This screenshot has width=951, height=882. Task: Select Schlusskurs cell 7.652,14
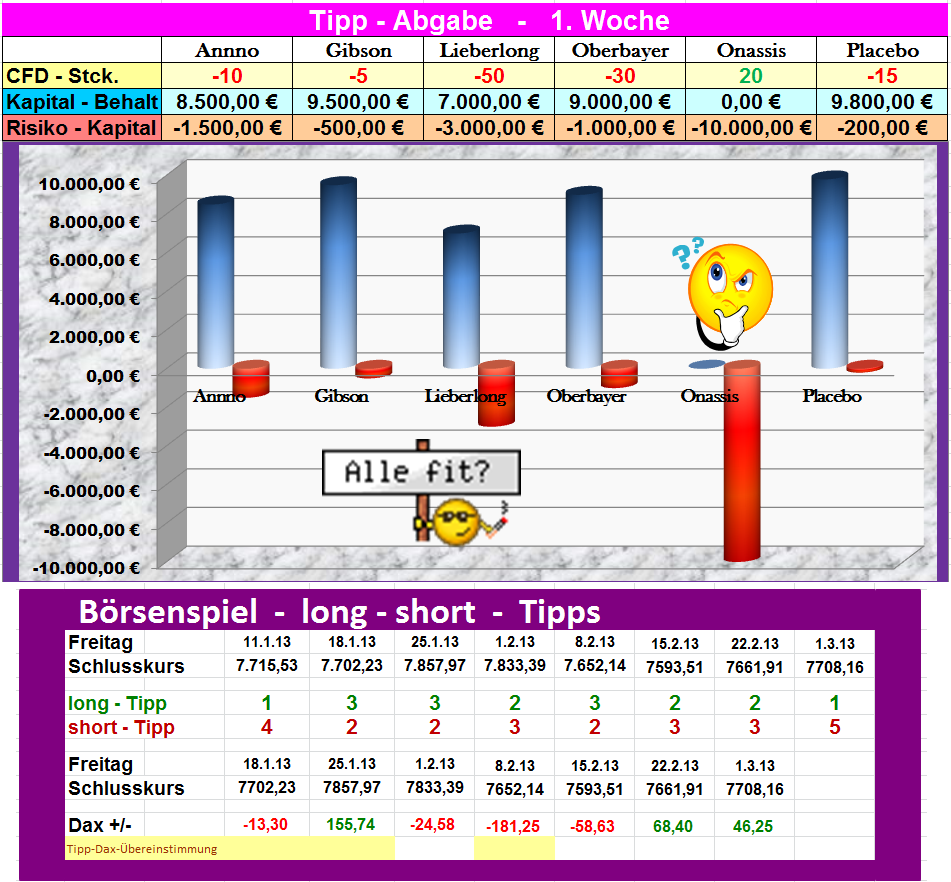[x=595, y=665]
